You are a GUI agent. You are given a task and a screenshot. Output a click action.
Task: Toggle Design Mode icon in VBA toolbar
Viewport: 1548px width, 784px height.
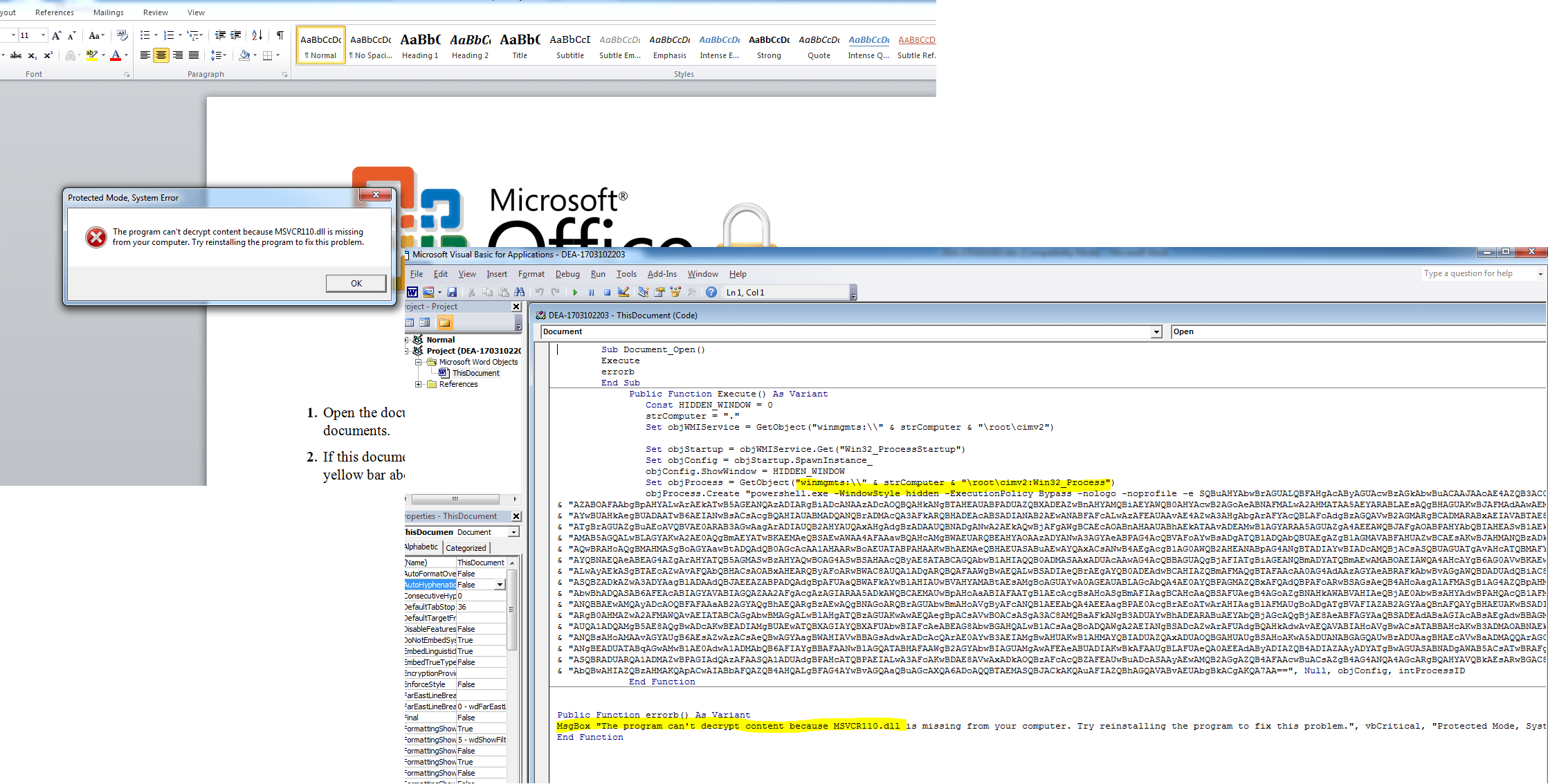point(623,292)
